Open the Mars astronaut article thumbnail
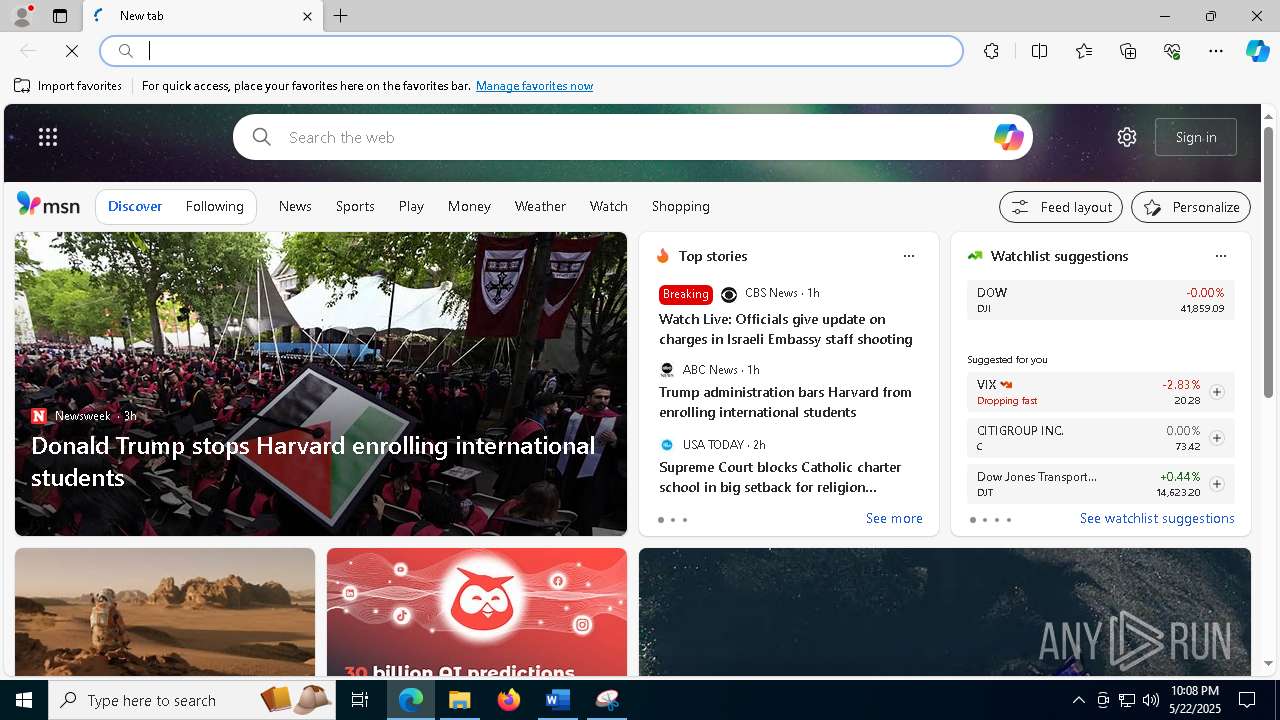This screenshot has height=720, width=1280. (x=165, y=612)
